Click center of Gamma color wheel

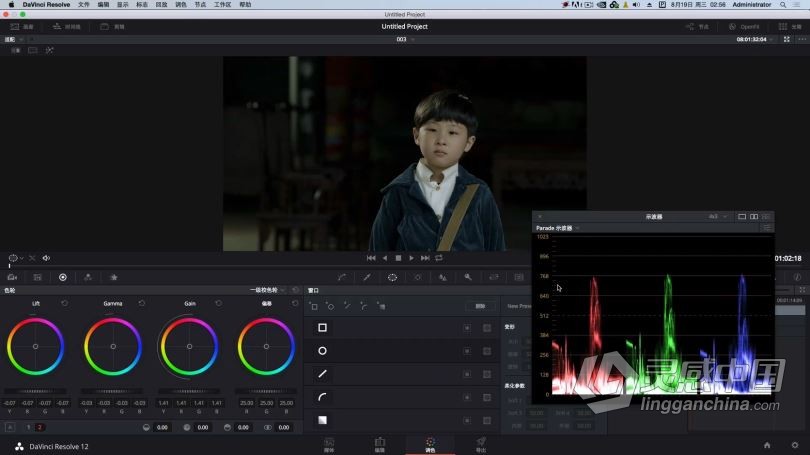113,347
